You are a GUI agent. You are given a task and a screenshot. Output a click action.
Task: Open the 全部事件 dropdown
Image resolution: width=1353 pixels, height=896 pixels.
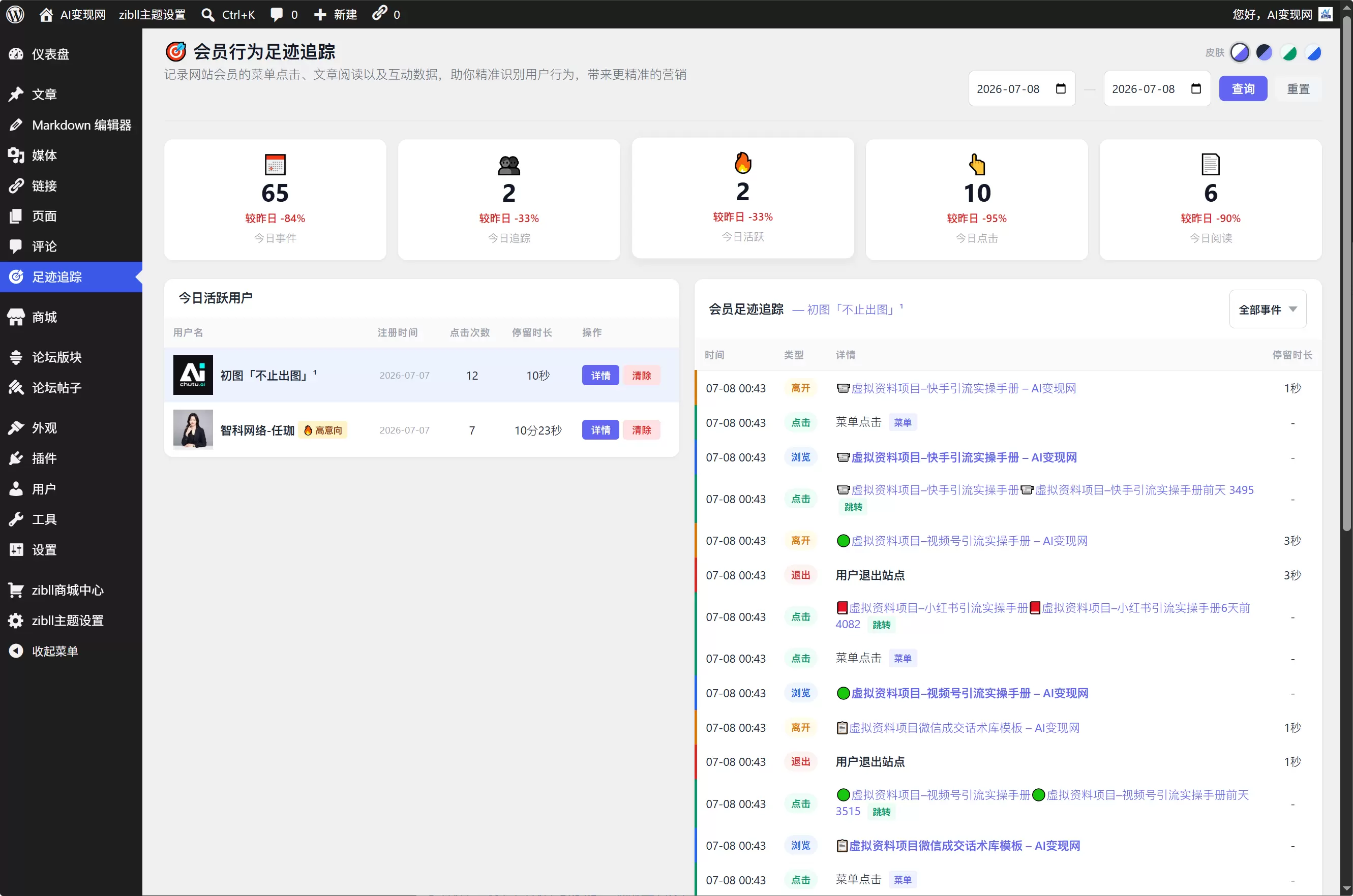(1267, 309)
